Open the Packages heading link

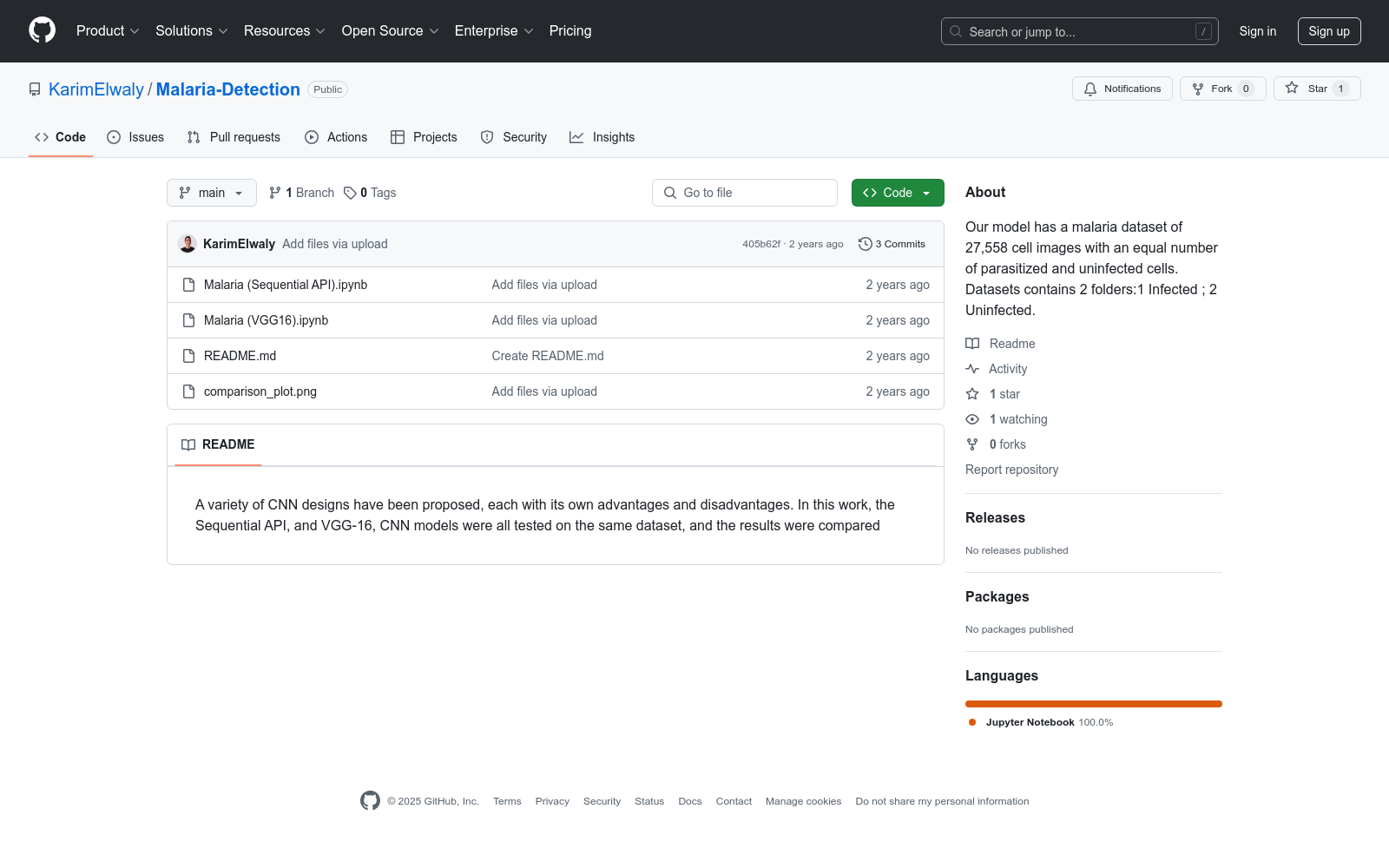click(997, 596)
